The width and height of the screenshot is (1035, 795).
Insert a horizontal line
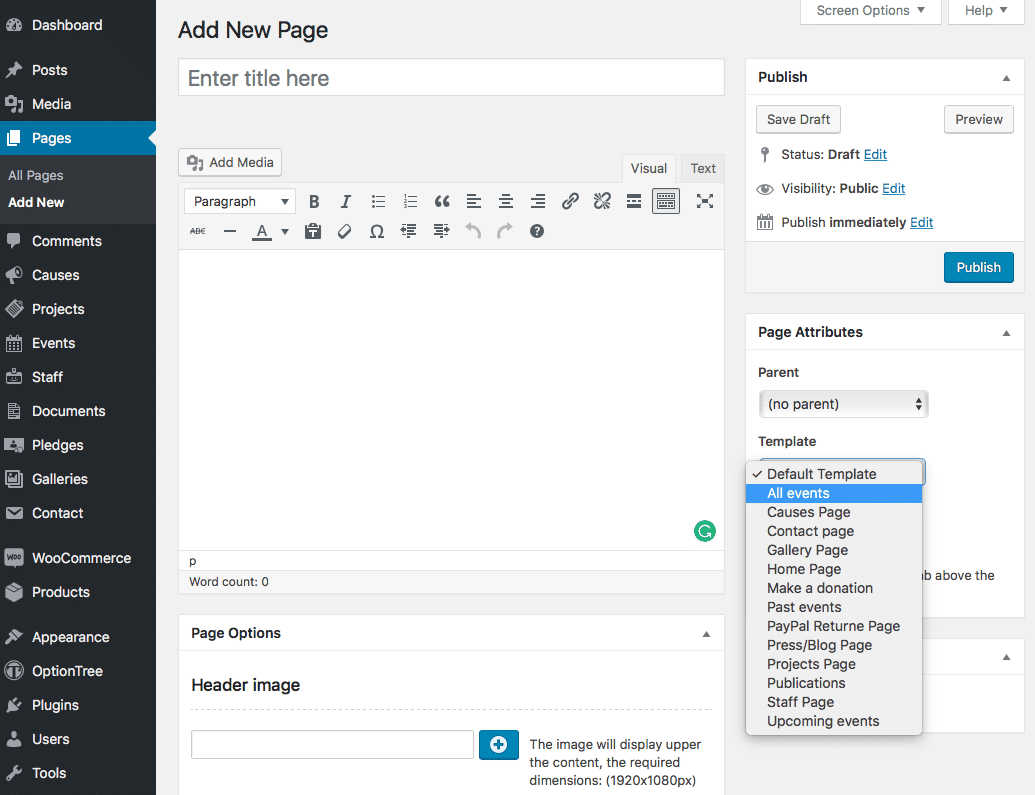coord(230,231)
